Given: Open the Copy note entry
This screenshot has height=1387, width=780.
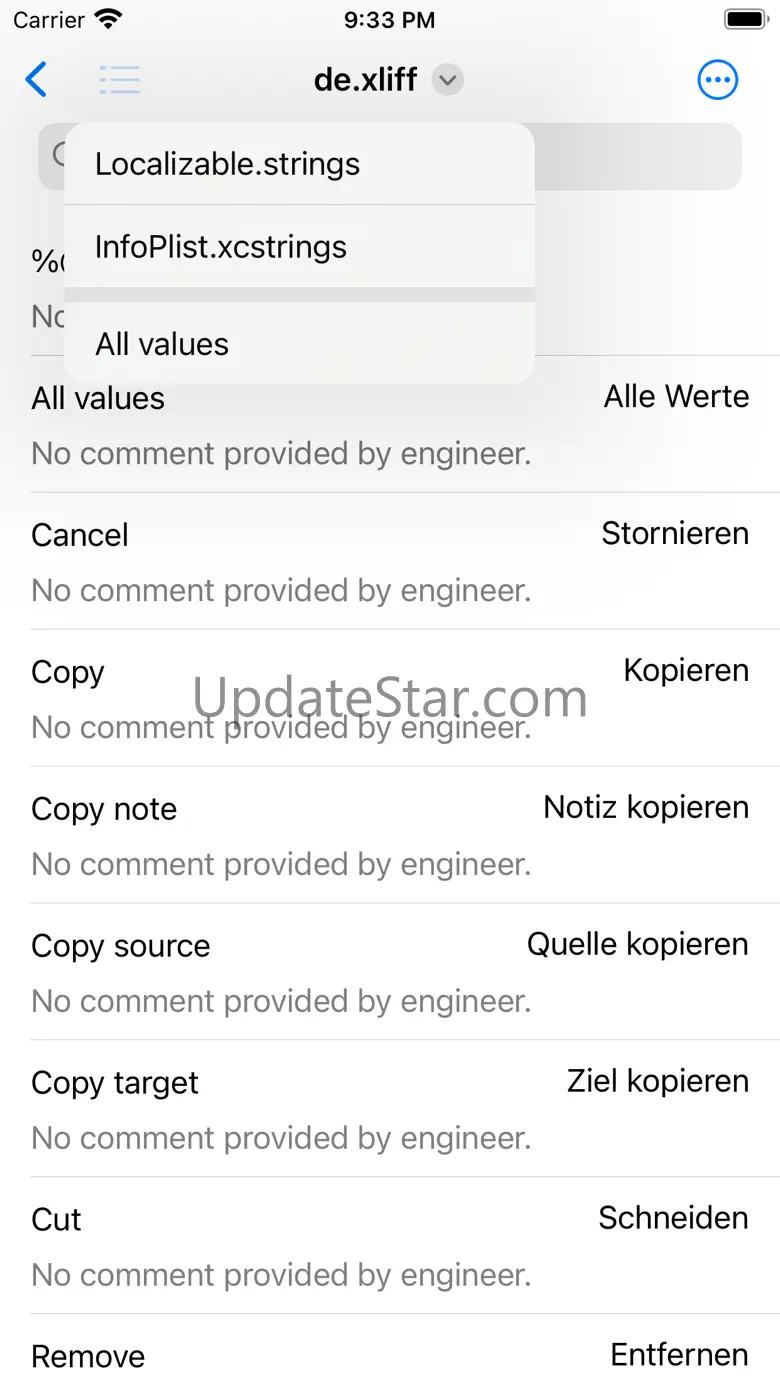Looking at the screenshot, I should pos(390,835).
